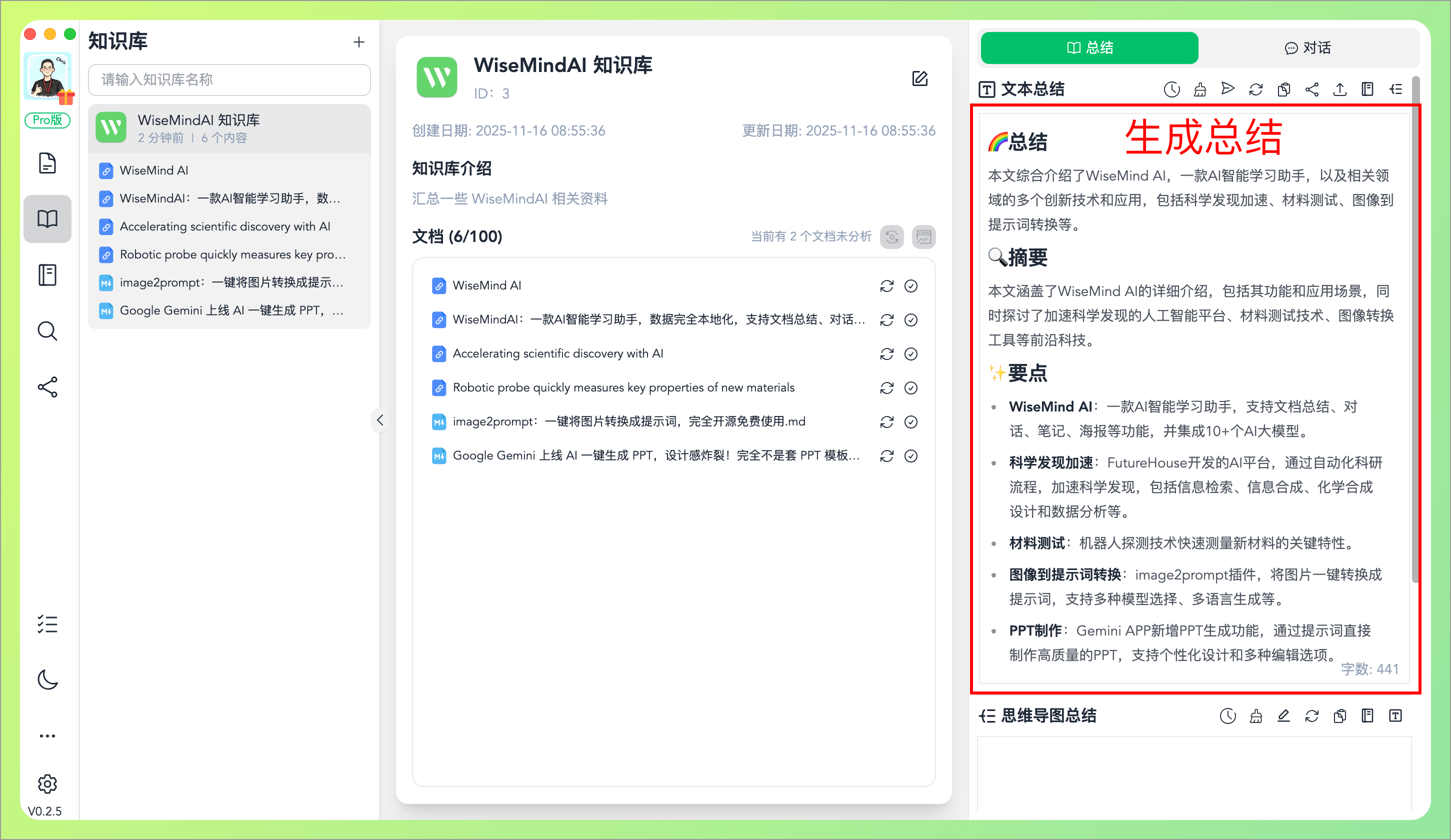Switch to the 对话 tab

click(x=1307, y=48)
